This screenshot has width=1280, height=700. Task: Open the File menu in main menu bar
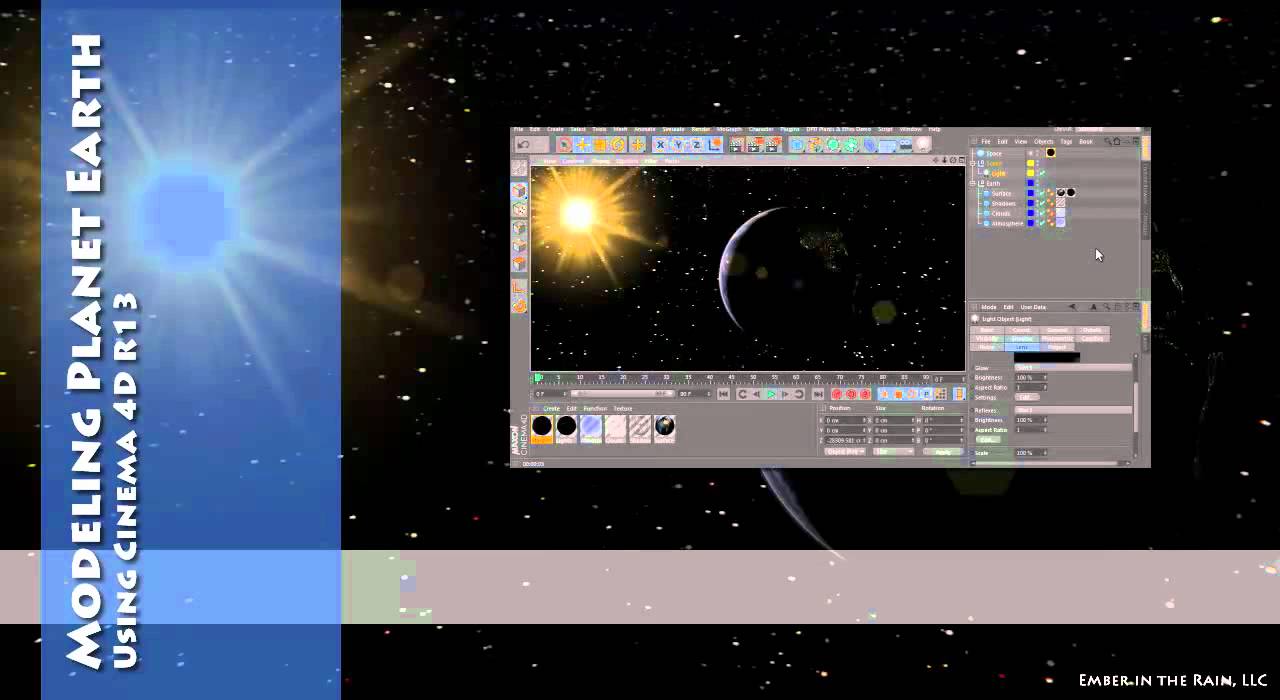coord(518,129)
